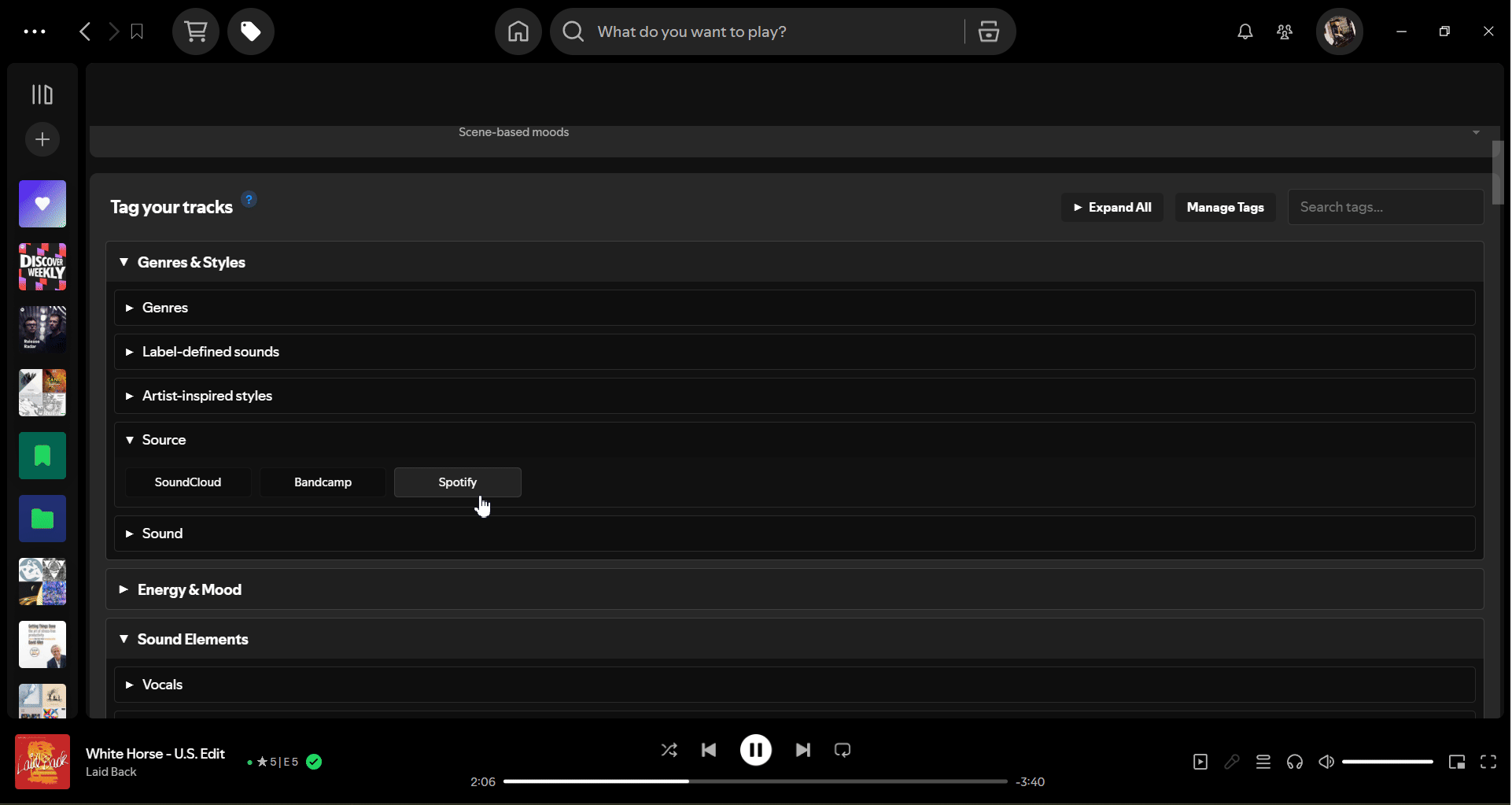This screenshot has height=805, width=1512.
Task: Open connect to a device headphones icon
Action: [x=1295, y=762]
